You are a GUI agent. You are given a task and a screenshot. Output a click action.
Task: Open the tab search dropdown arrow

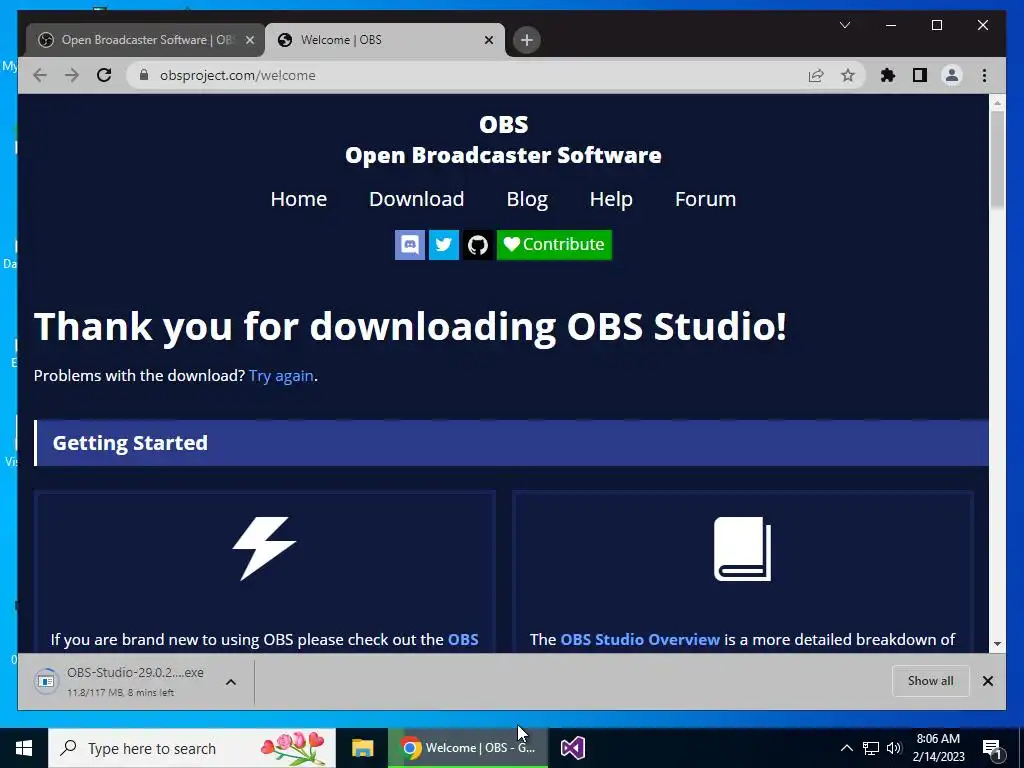(x=844, y=25)
